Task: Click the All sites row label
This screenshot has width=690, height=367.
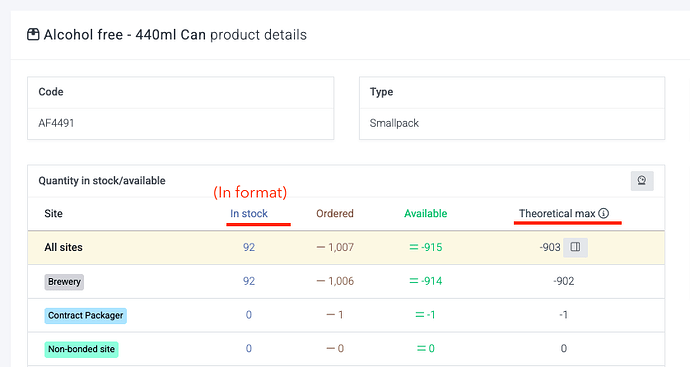Action: coord(63,247)
